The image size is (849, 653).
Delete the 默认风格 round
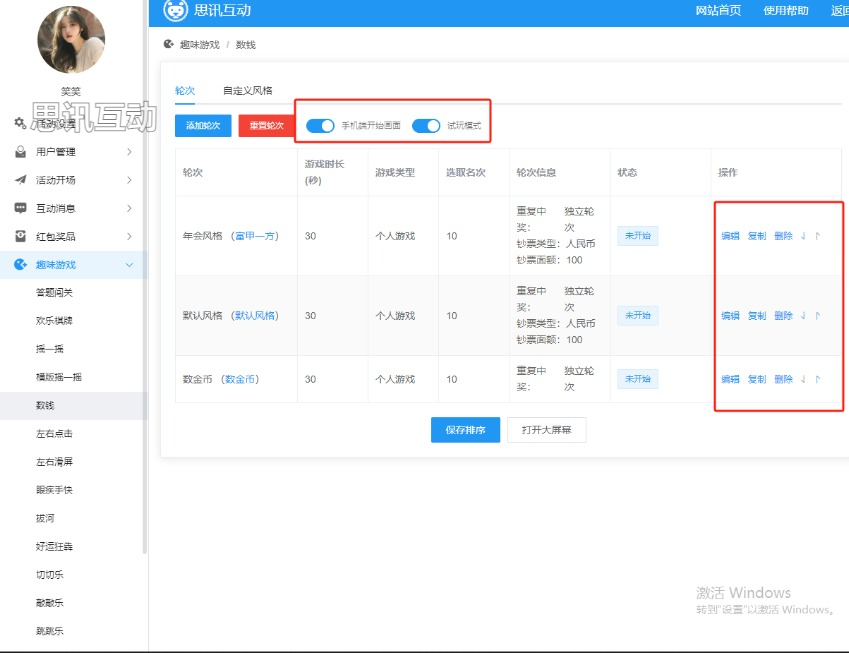(783, 315)
